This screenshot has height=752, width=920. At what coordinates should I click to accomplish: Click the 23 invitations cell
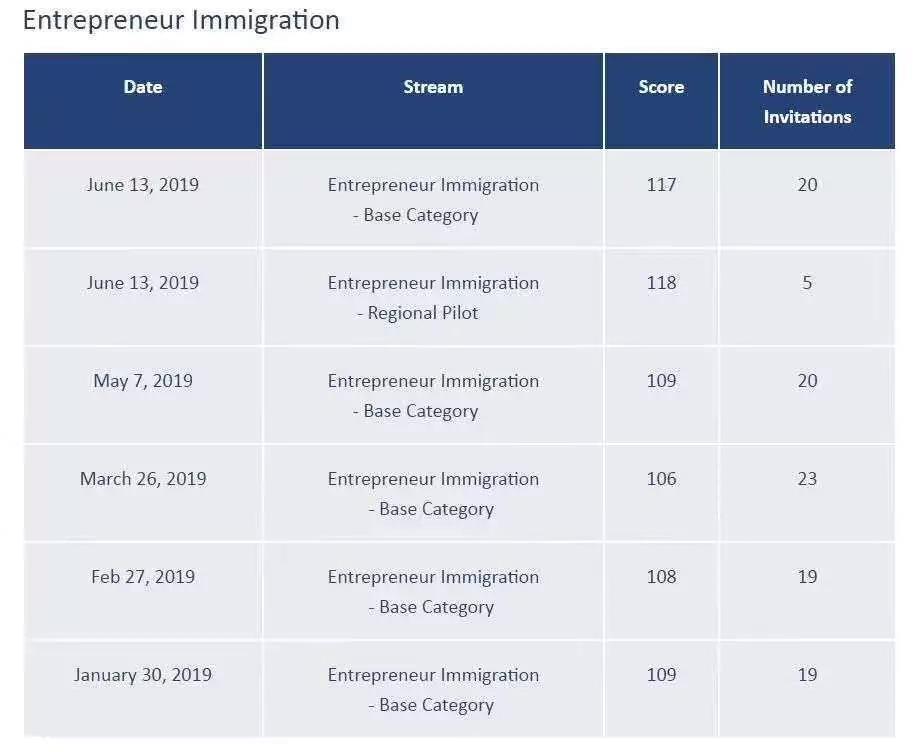807,493
